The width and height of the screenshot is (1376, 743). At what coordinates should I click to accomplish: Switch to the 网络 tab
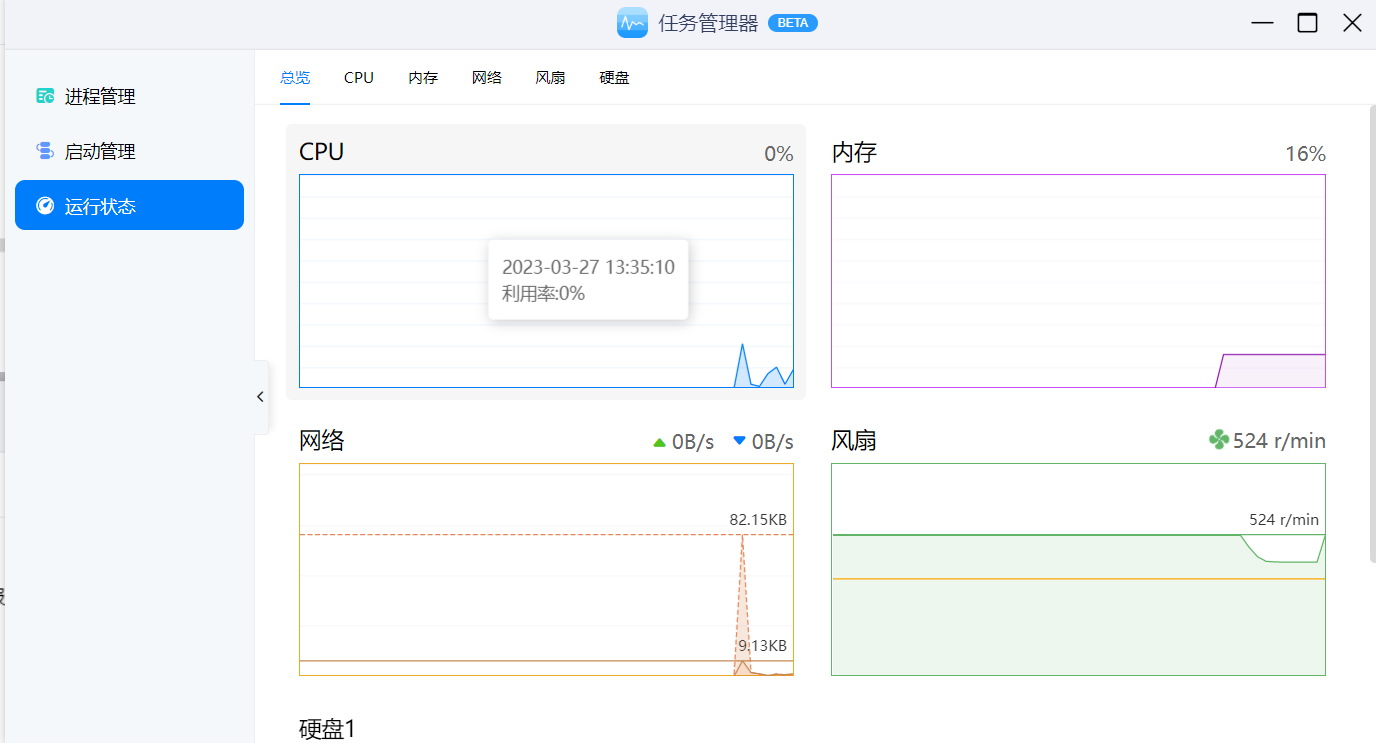point(487,77)
